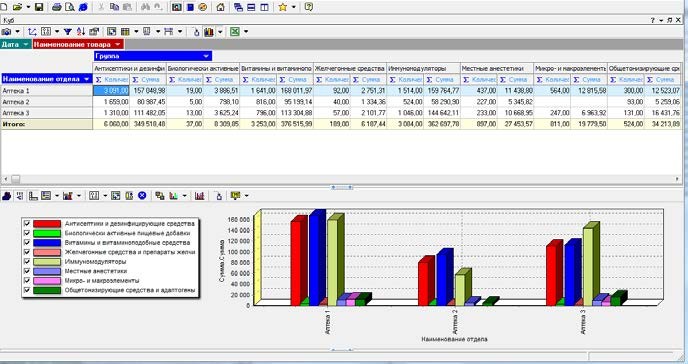Select cell value 157 048,98

click(148, 91)
